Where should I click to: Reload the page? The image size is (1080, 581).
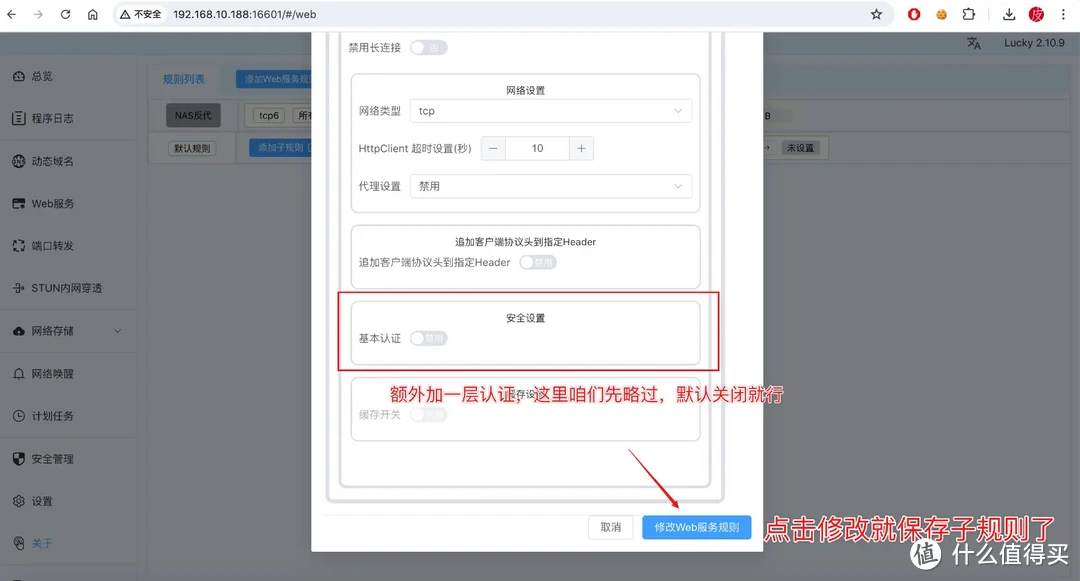pyautogui.click(x=65, y=14)
